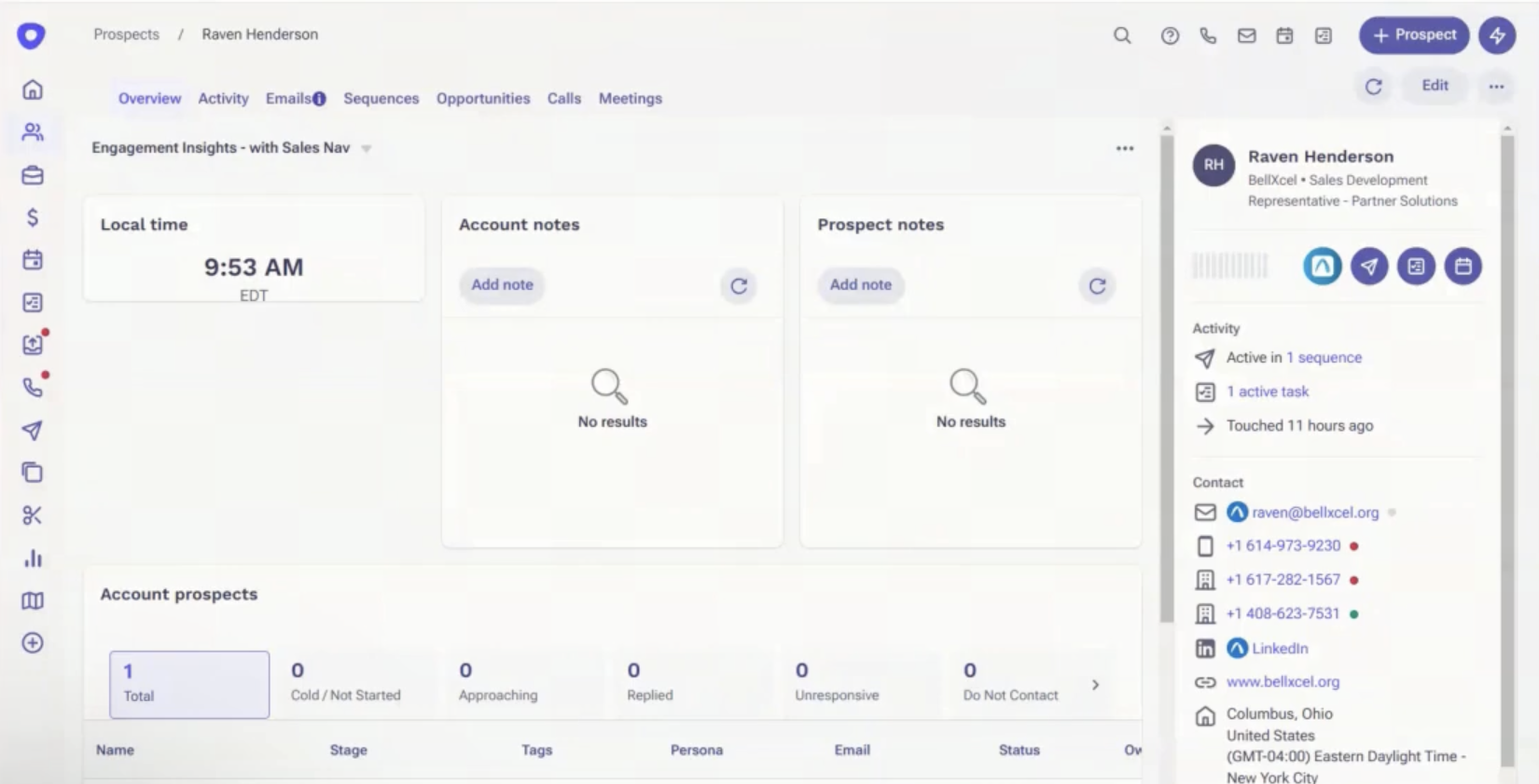
Task: Click the calendar button in profile panel
Action: [x=1463, y=267]
